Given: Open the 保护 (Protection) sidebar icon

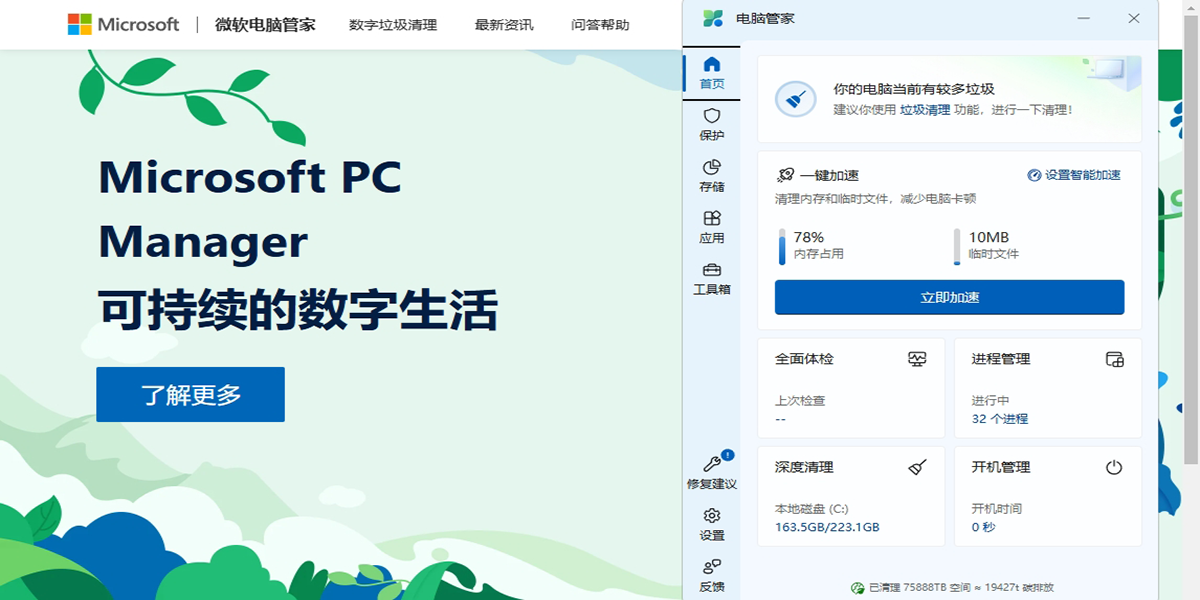Looking at the screenshot, I should point(712,117).
